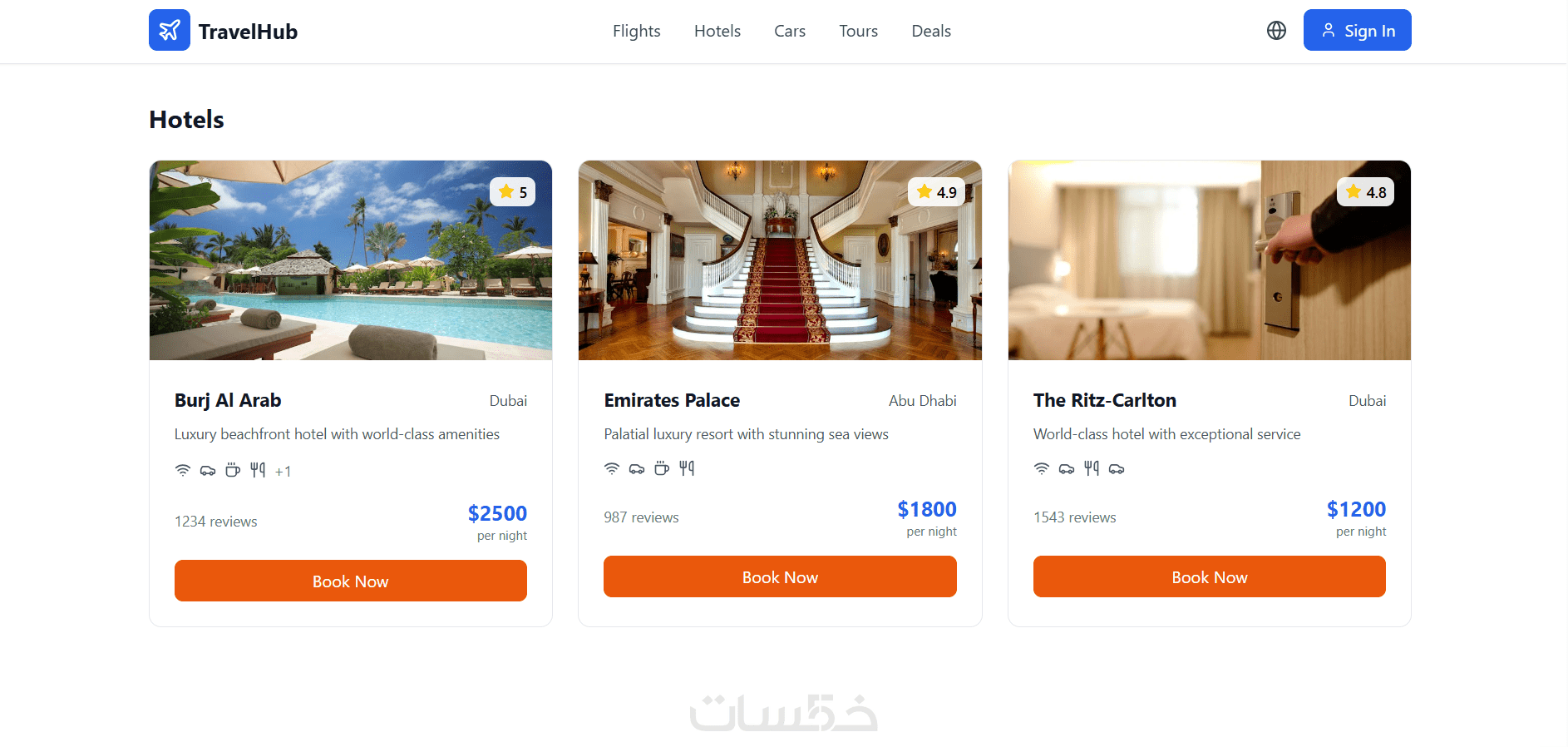Click the Deals menu item

[x=931, y=31]
